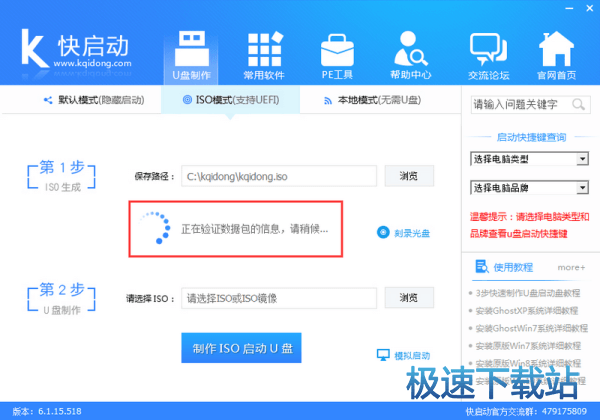Open 安装原版Win7系统详细教程
The width and height of the screenshot is (600, 420).
click(528, 346)
